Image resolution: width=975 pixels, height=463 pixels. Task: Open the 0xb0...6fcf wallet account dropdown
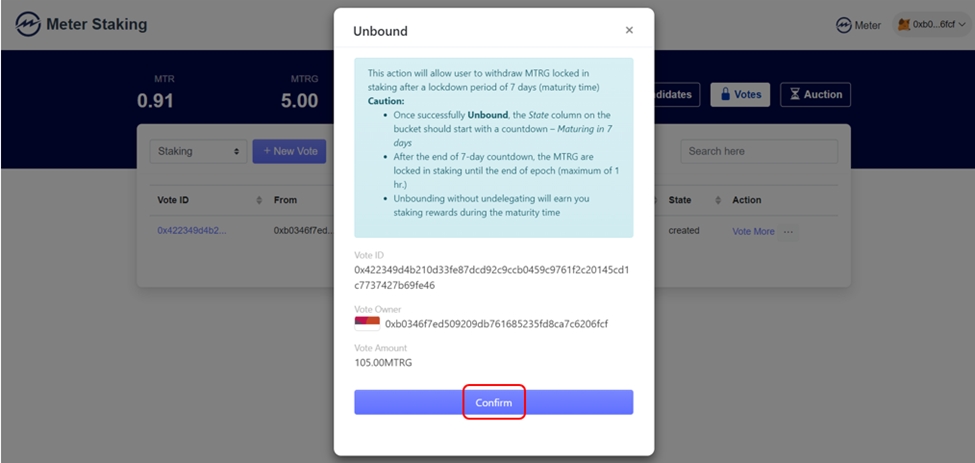pos(932,24)
